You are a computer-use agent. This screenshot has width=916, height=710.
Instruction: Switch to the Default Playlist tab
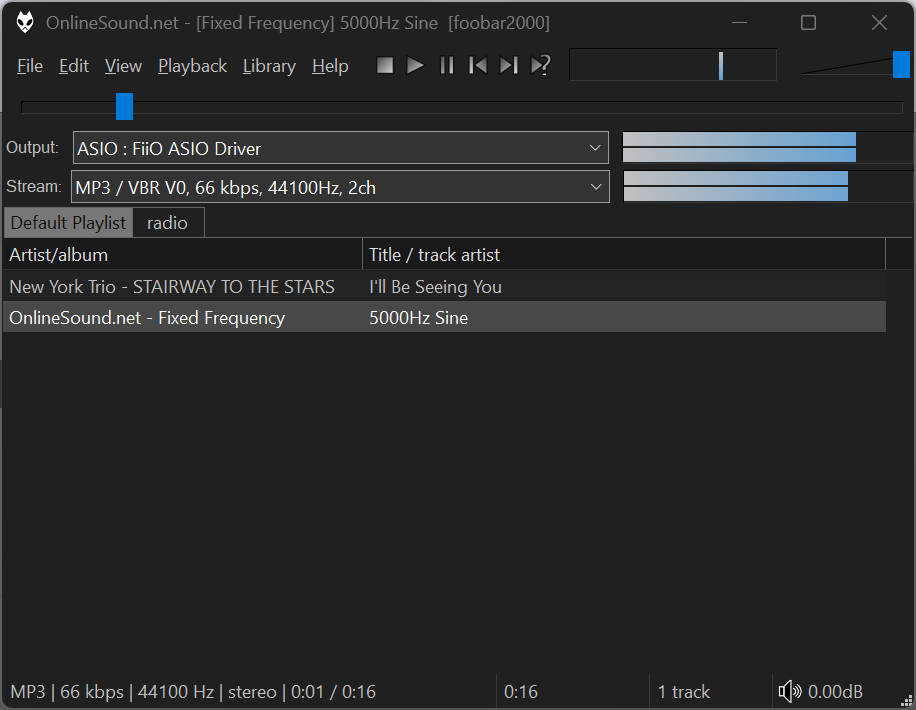68,223
